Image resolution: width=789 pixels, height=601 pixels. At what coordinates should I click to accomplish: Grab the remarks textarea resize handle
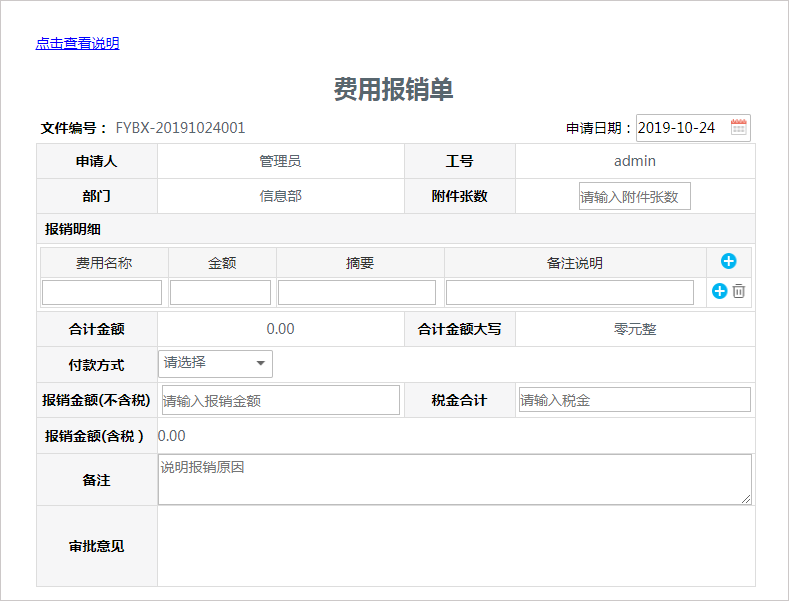(746, 499)
